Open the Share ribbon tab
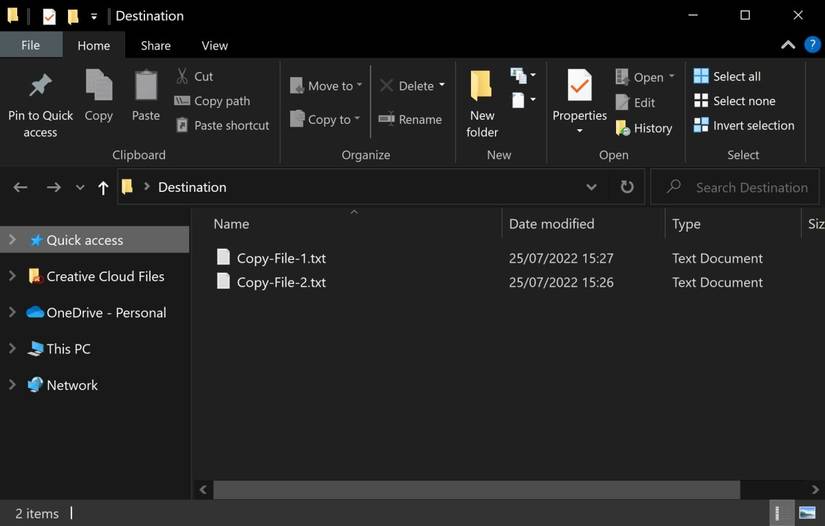 pos(155,45)
